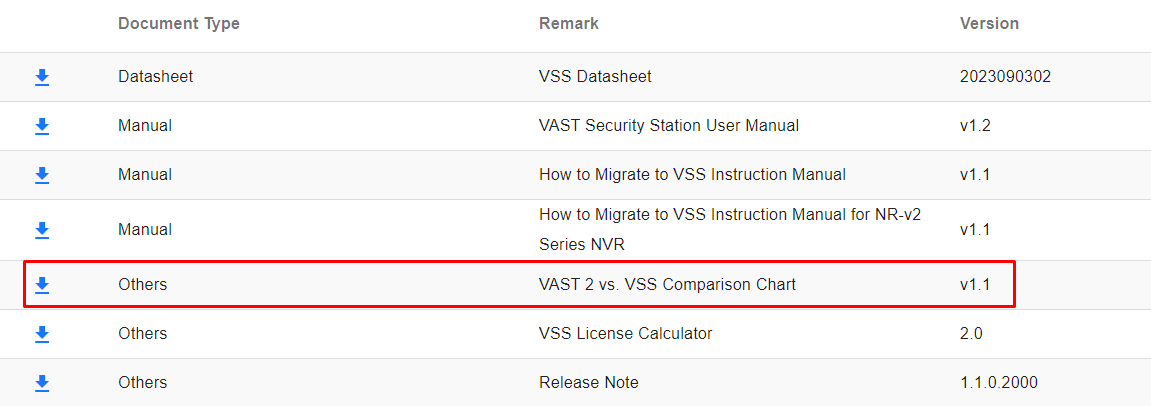The height and width of the screenshot is (406, 1151).
Task: Click version 2.0 of License Calculator
Action: point(970,333)
